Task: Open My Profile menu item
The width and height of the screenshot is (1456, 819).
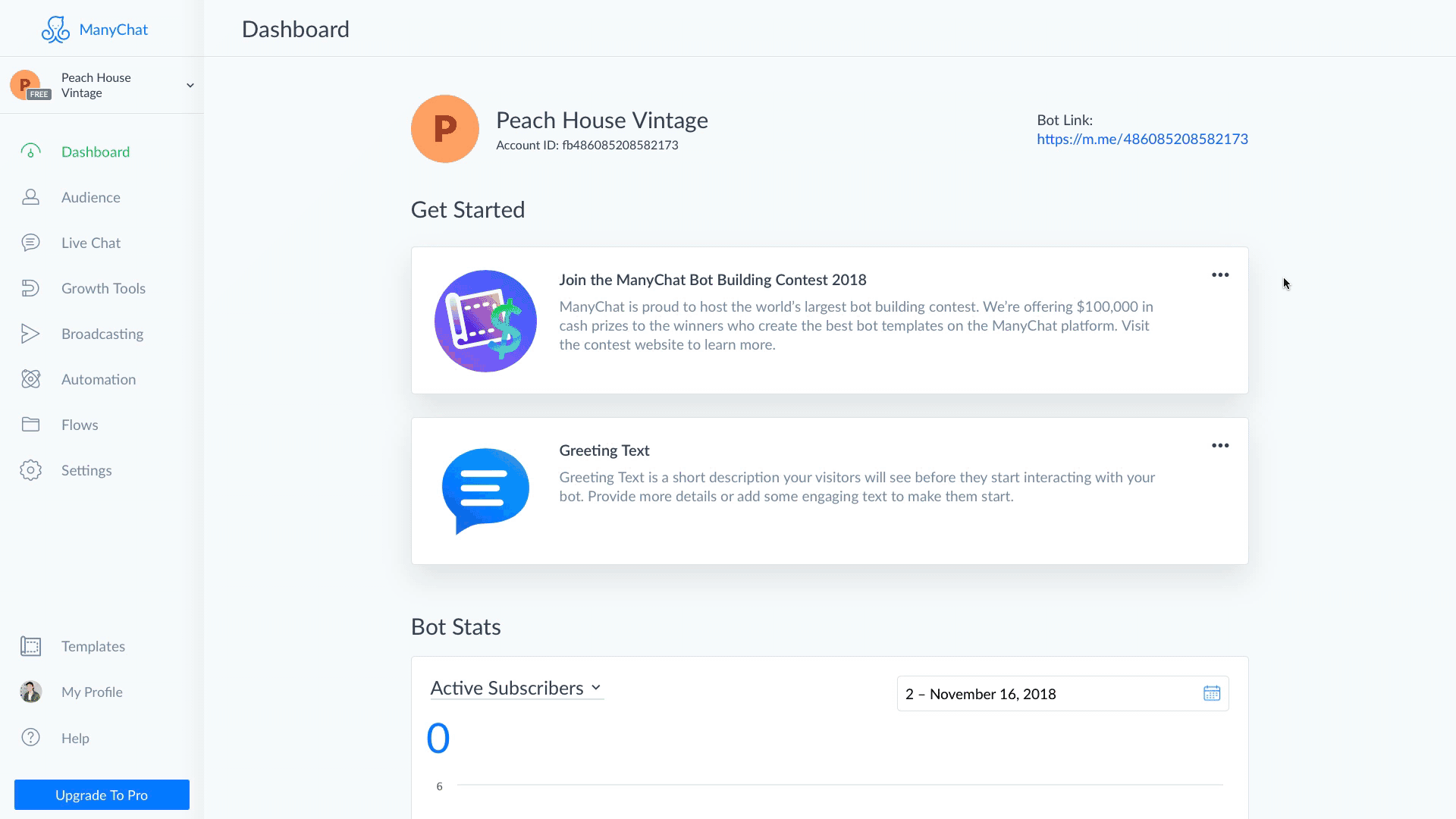Action: (92, 692)
